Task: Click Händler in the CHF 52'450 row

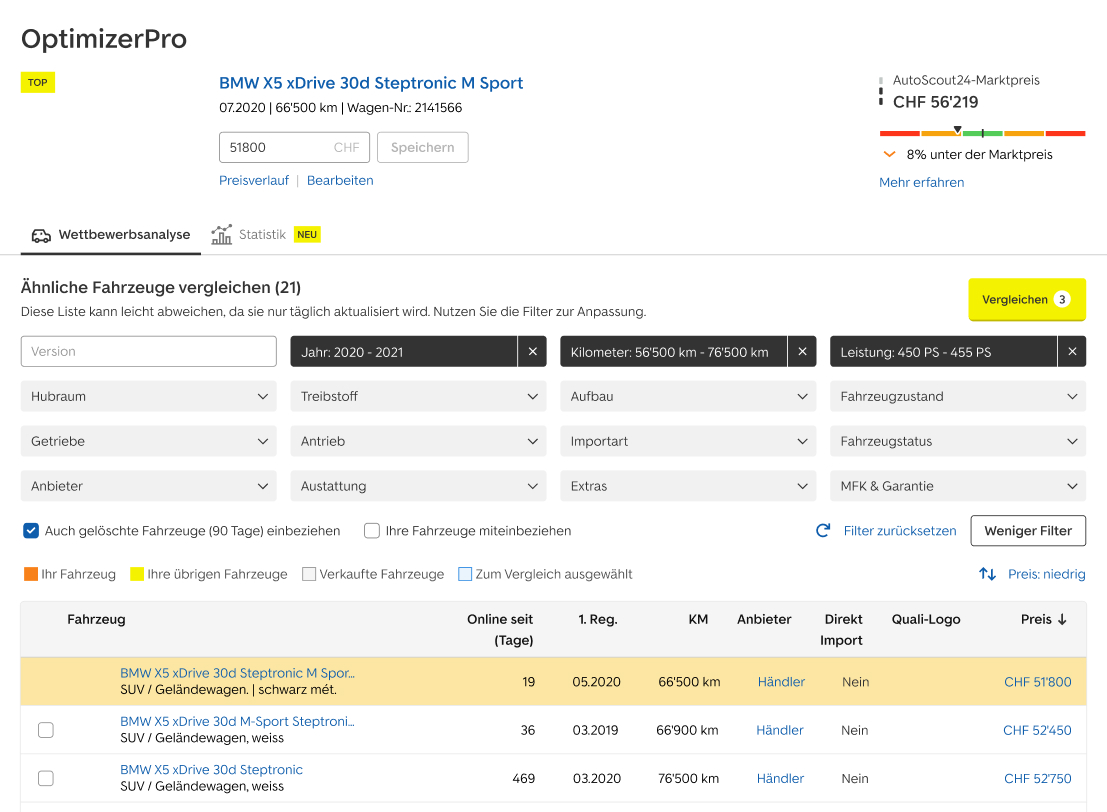Action: [779, 730]
